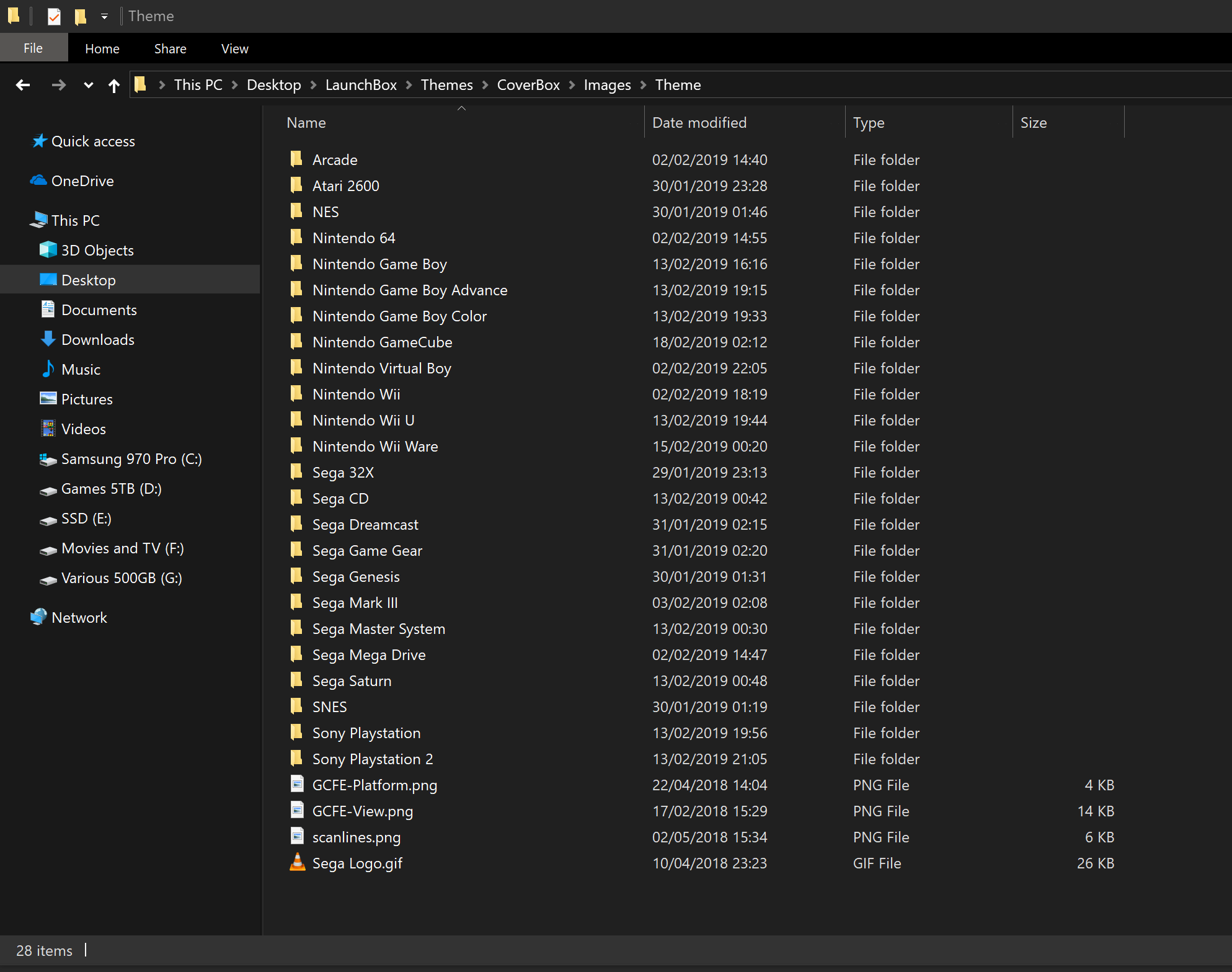This screenshot has width=1232, height=972.
Task: Click the Atari 2600 folder icon
Action: [x=296, y=185]
